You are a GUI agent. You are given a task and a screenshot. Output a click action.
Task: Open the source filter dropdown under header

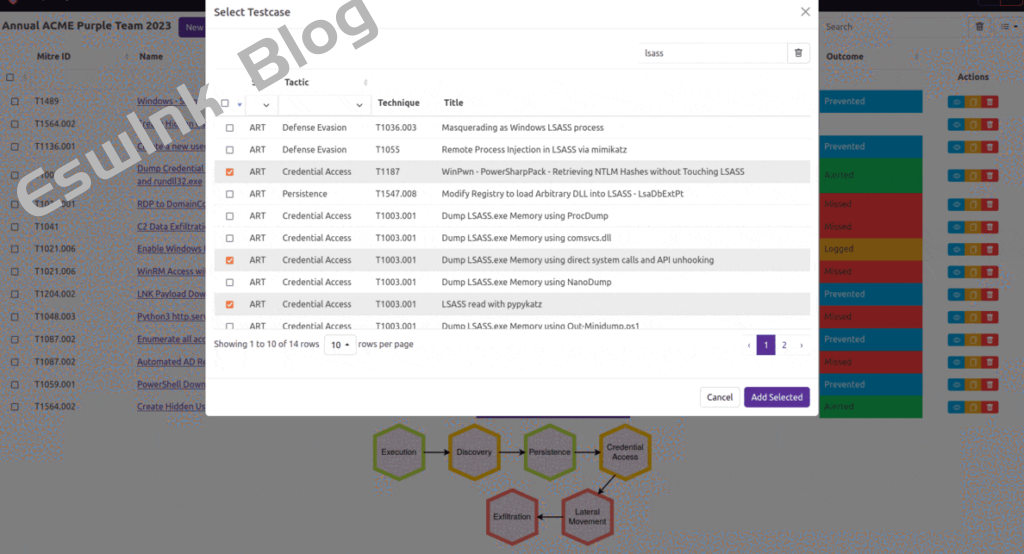pos(265,104)
